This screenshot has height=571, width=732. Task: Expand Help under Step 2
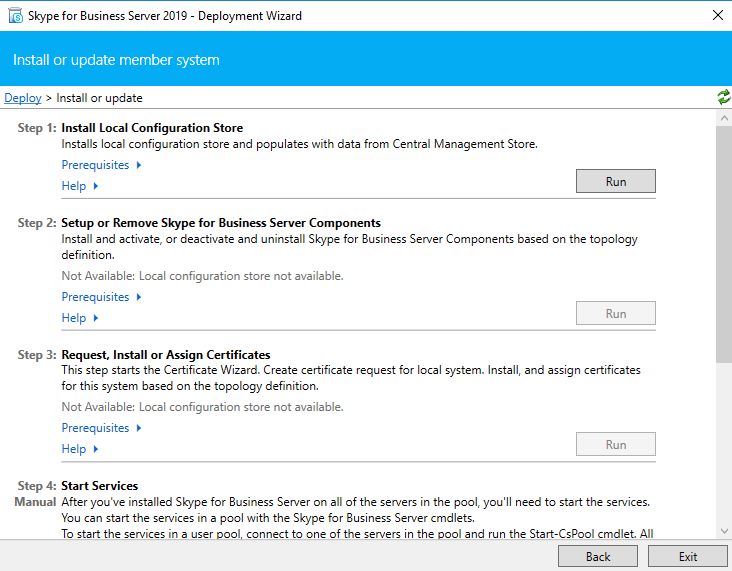coord(80,318)
